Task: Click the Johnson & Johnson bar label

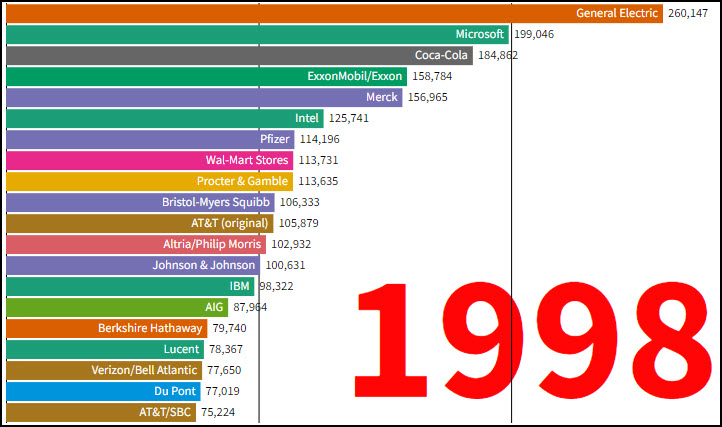Action: tap(204, 265)
